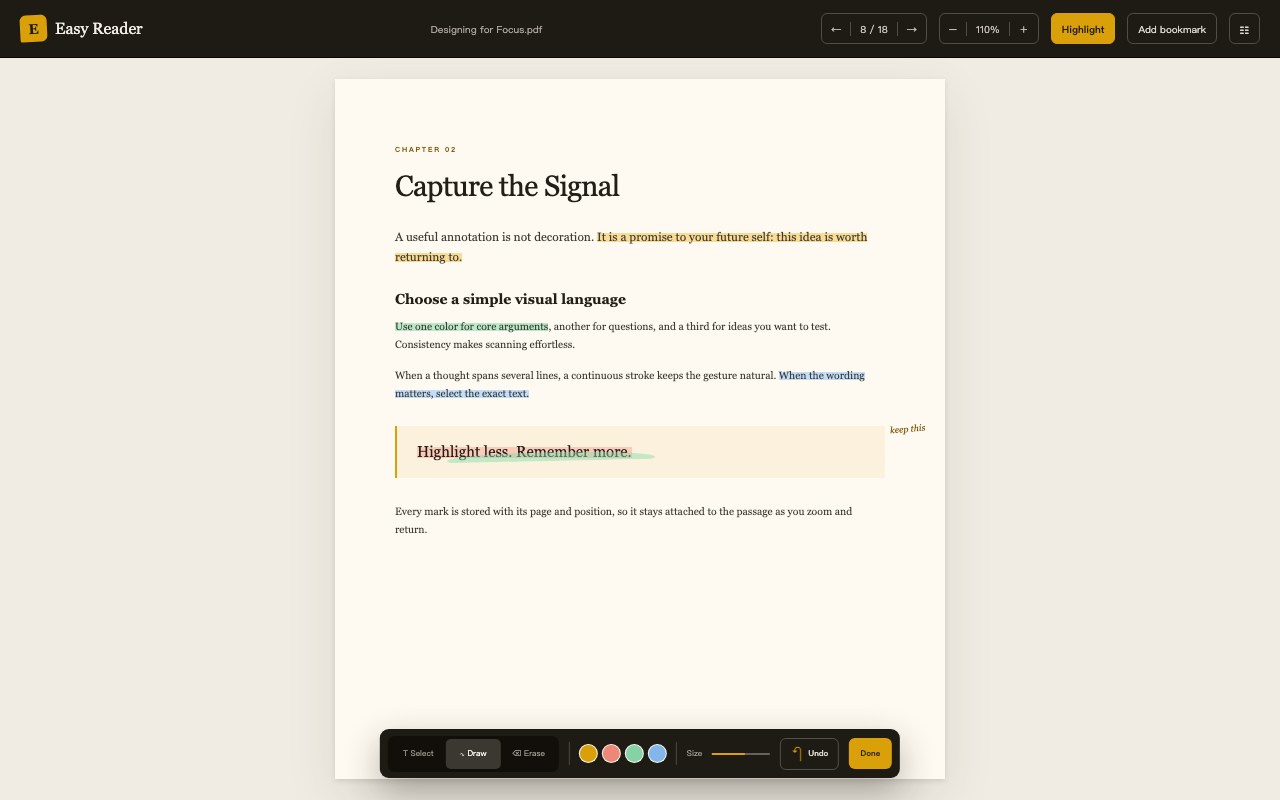The width and height of the screenshot is (1280, 800).
Task: Click the Highlight button
Action: coord(1083,29)
